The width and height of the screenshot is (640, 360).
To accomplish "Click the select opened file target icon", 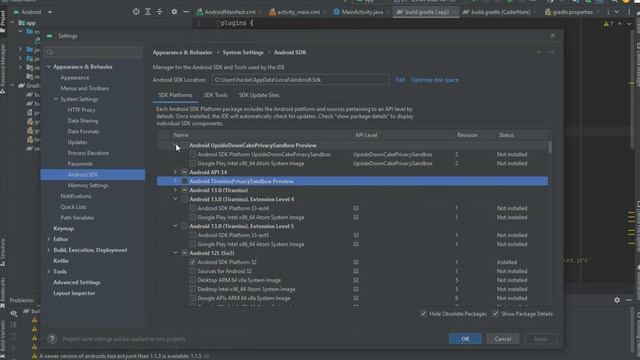I will click(136, 12).
